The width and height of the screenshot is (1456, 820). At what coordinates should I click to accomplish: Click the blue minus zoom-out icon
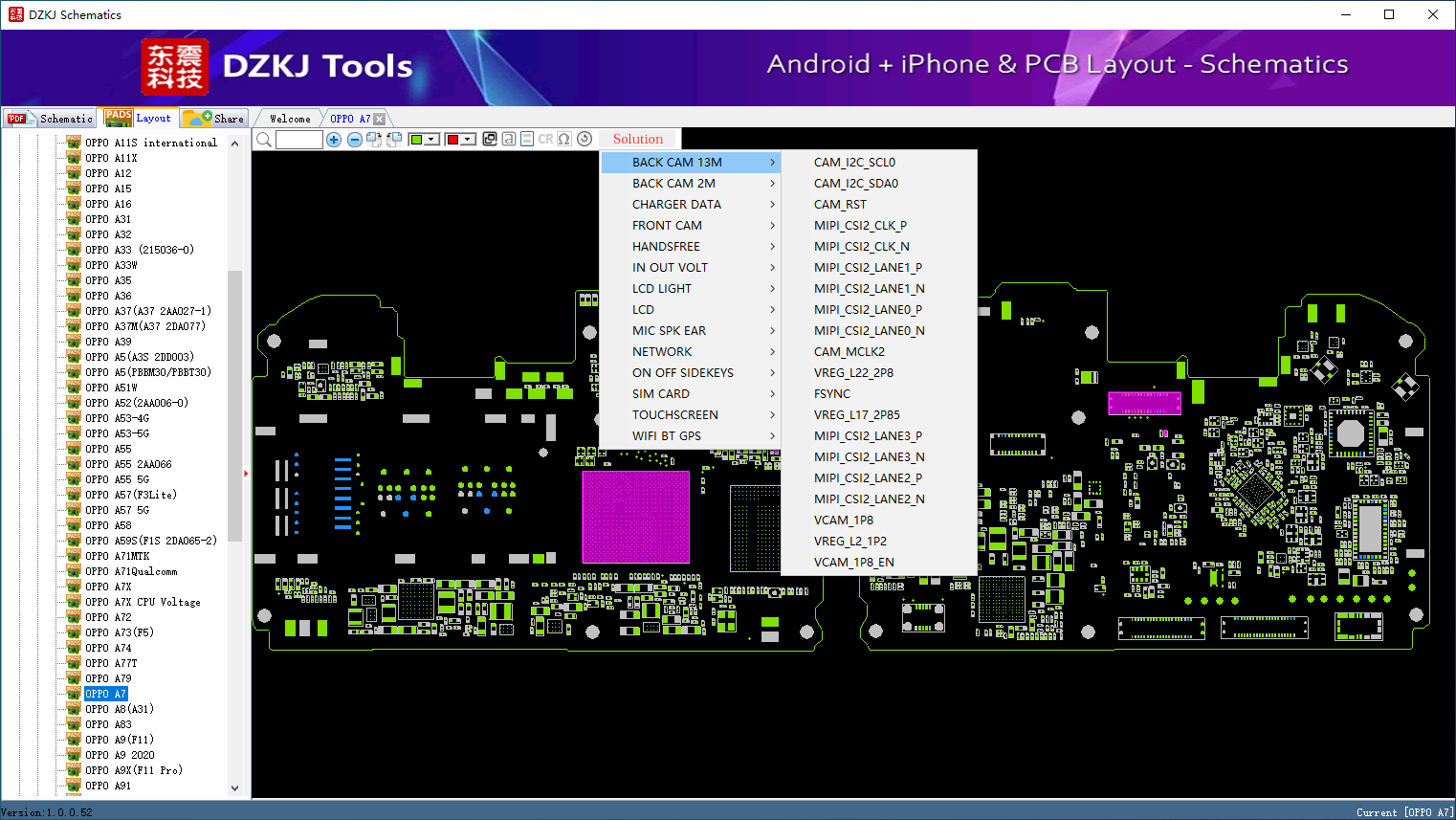coord(355,140)
